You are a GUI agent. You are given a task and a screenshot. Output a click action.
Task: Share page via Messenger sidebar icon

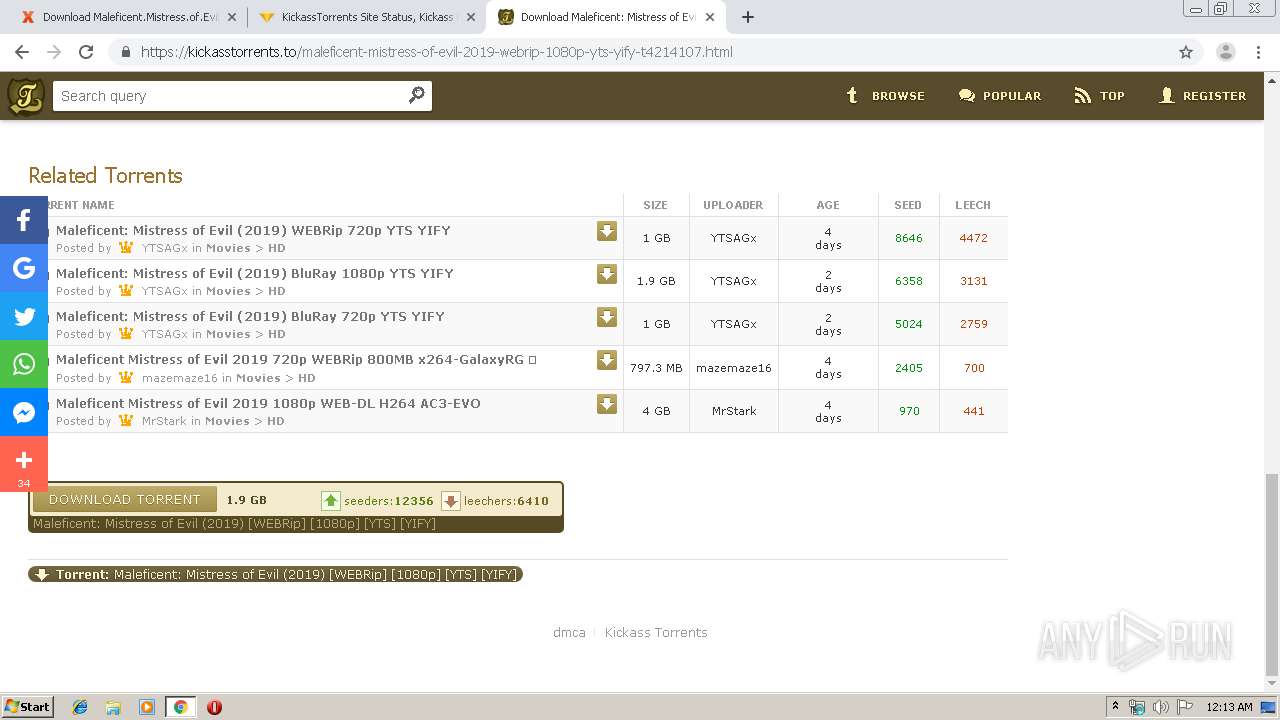[24, 412]
